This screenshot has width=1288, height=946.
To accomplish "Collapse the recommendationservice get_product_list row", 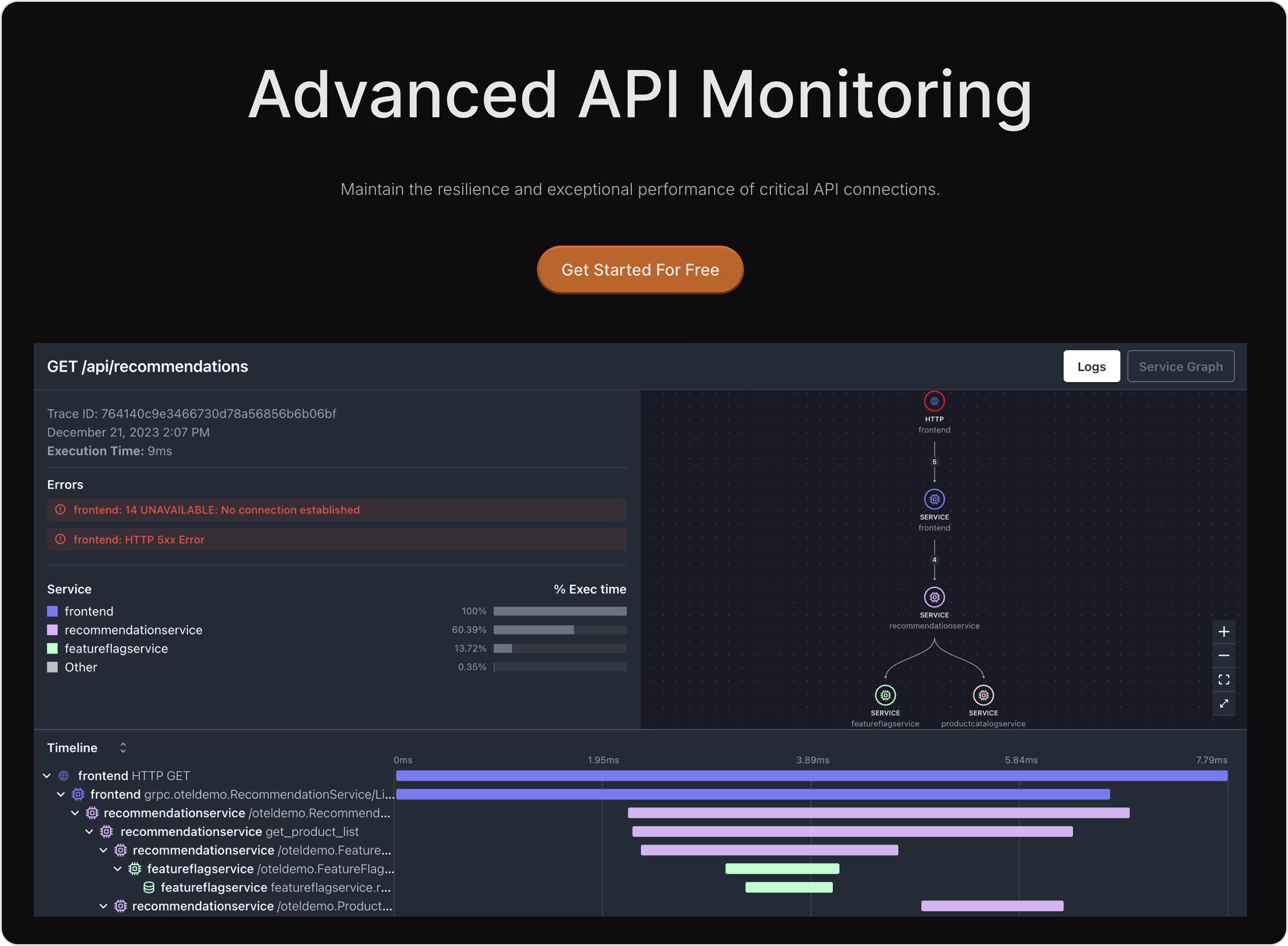I will pyautogui.click(x=89, y=832).
